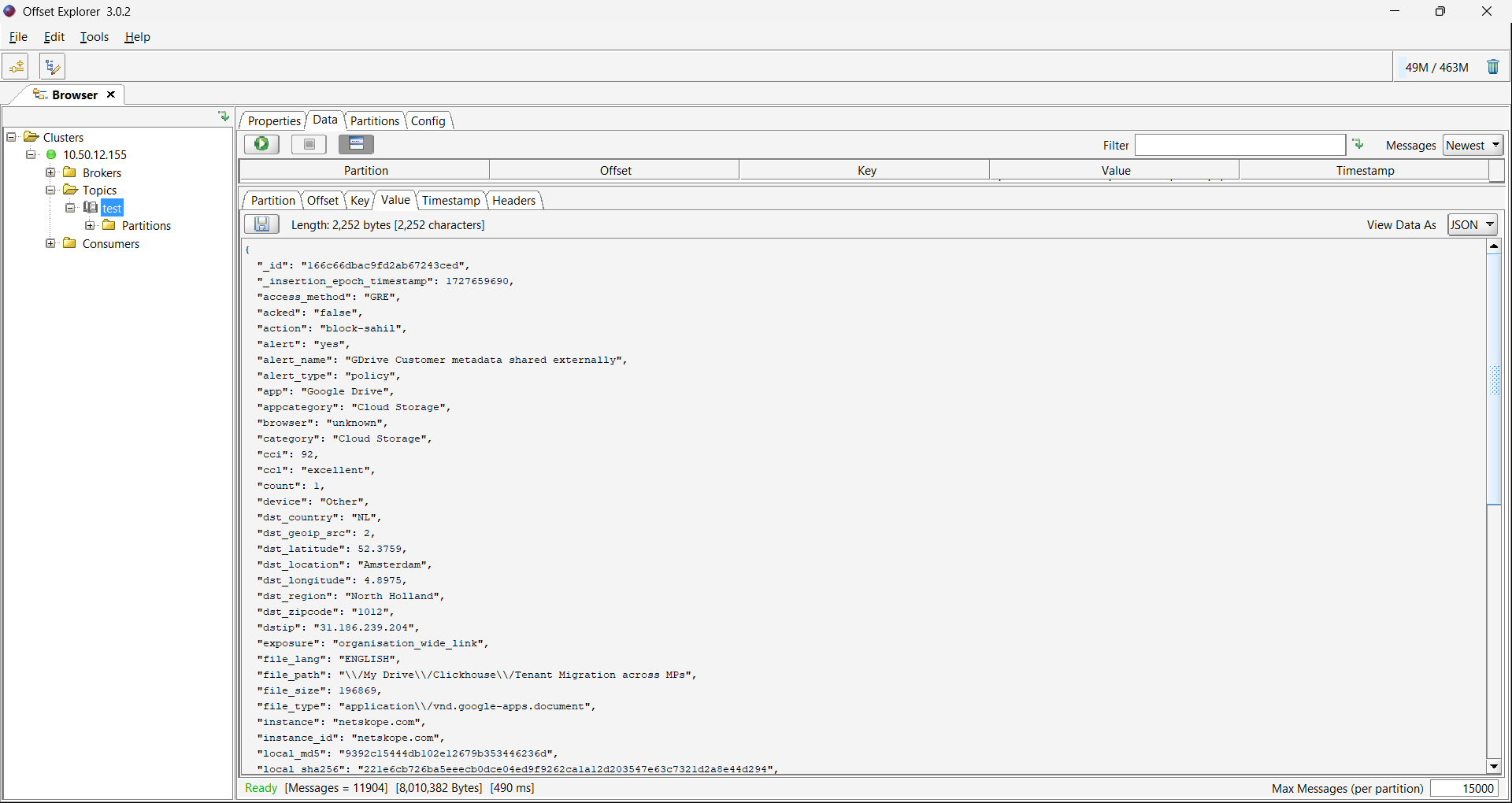
Task: Click the green refresh arrow above the cluster tree
Action: [x=224, y=117]
